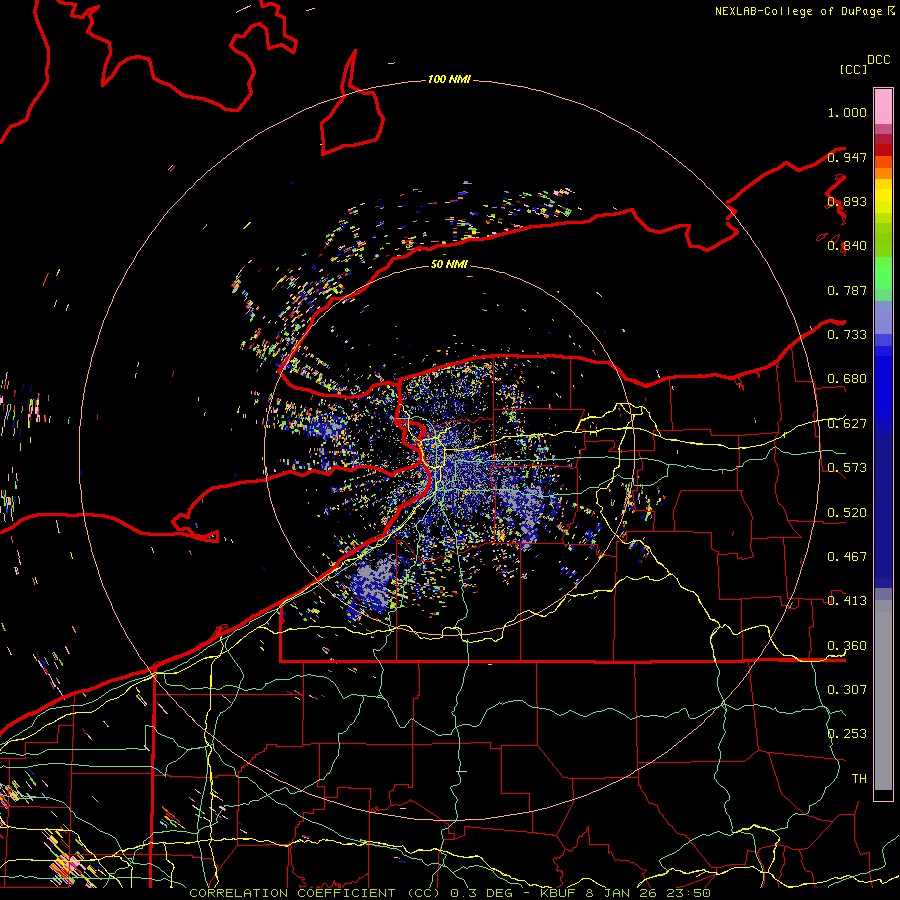Image resolution: width=900 pixels, height=900 pixels.
Task: Pick the red segment of the color bar
Action: (883, 150)
